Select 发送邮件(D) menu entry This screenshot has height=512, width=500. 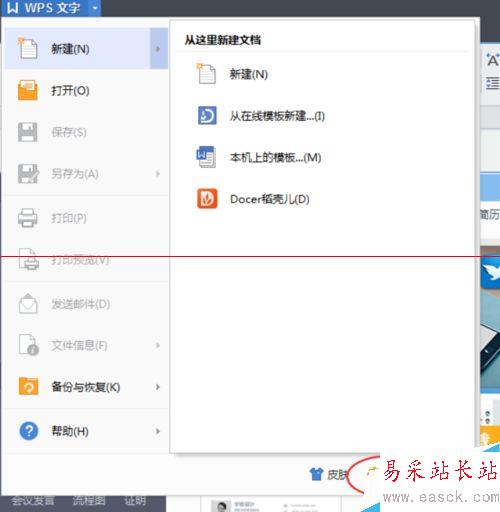tap(86, 304)
